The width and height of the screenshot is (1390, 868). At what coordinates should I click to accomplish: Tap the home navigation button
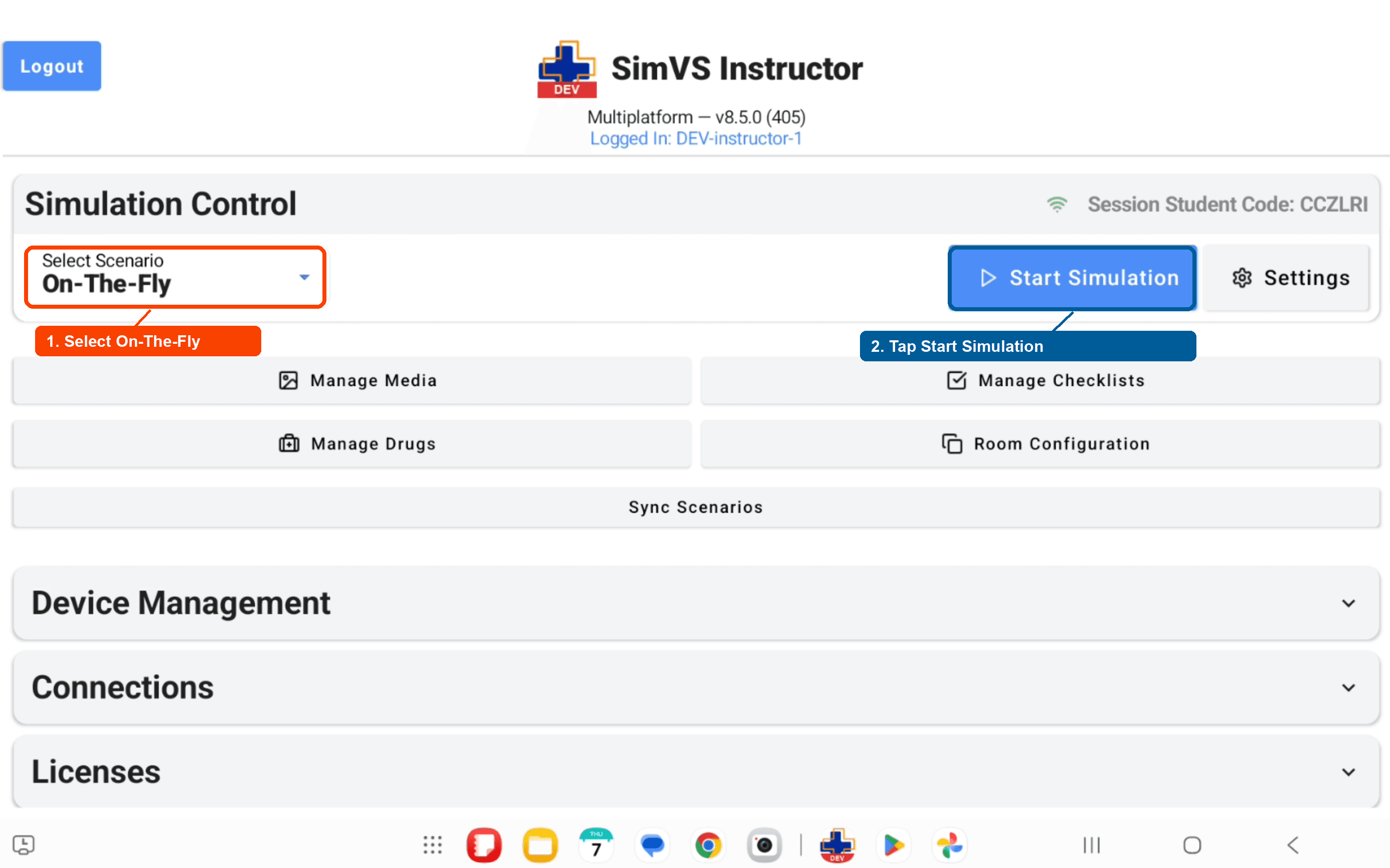pyautogui.click(x=1192, y=845)
